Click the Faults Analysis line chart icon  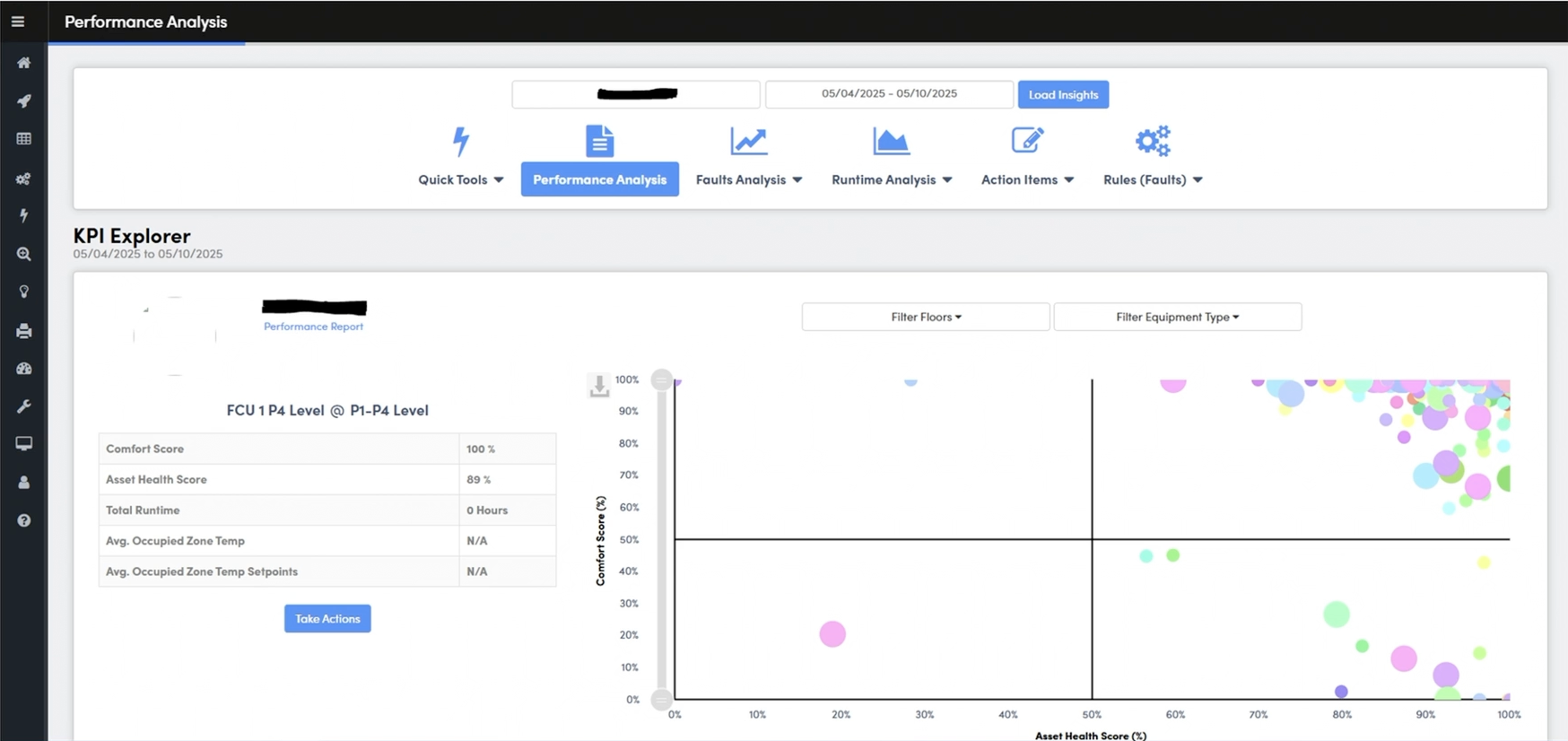(x=748, y=141)
